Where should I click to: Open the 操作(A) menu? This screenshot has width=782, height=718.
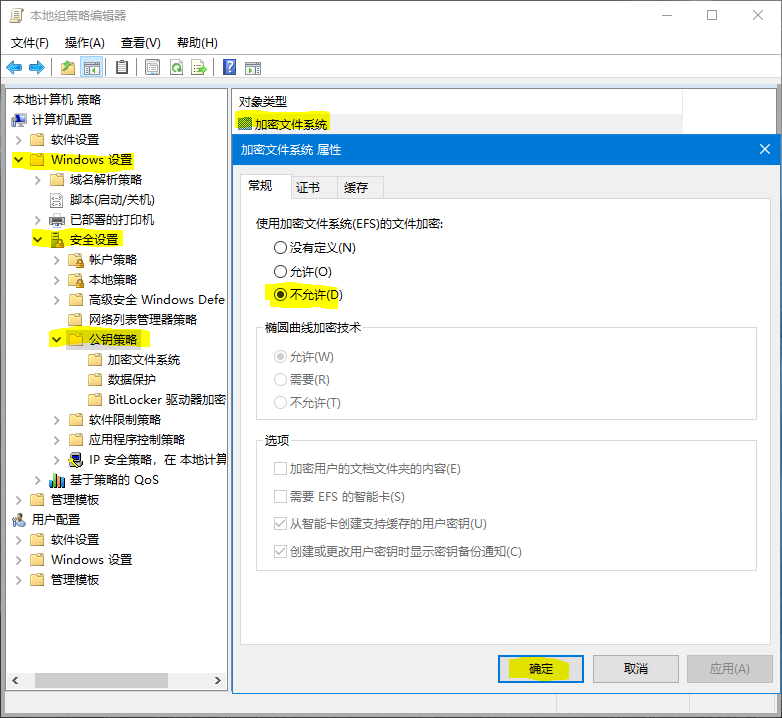pyautogui.click(x=84, y=43)
